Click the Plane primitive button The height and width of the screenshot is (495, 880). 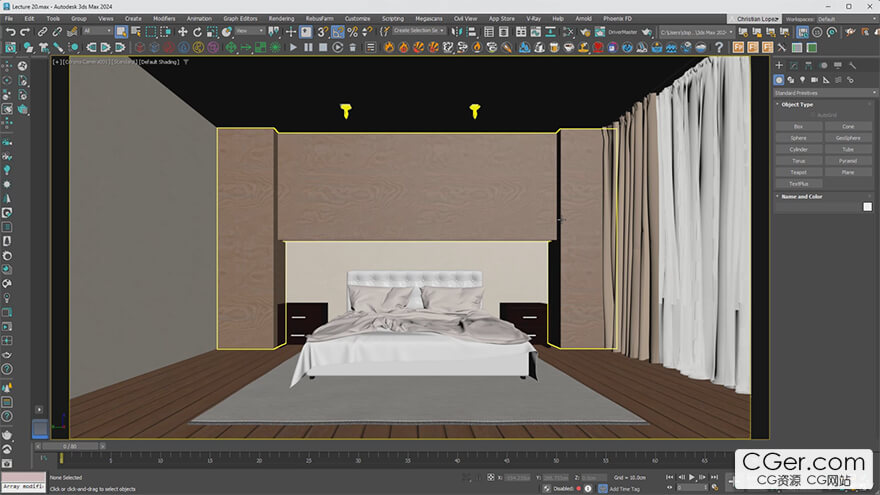point(848,172)
